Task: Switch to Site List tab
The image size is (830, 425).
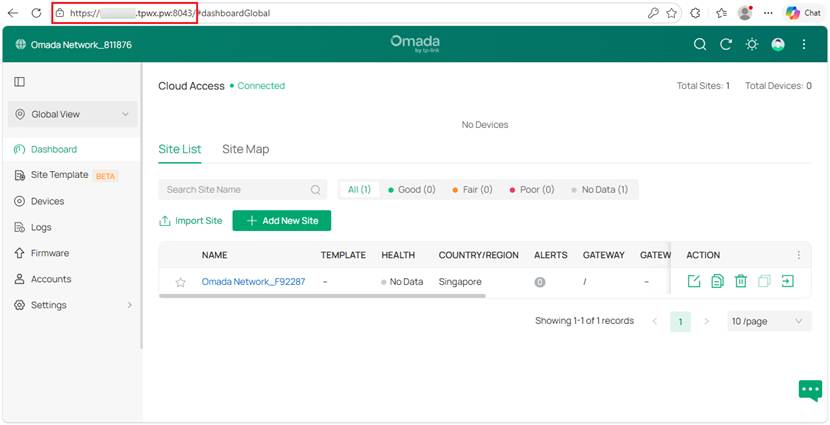Action: pyautogui.click(x=179, y=149)
